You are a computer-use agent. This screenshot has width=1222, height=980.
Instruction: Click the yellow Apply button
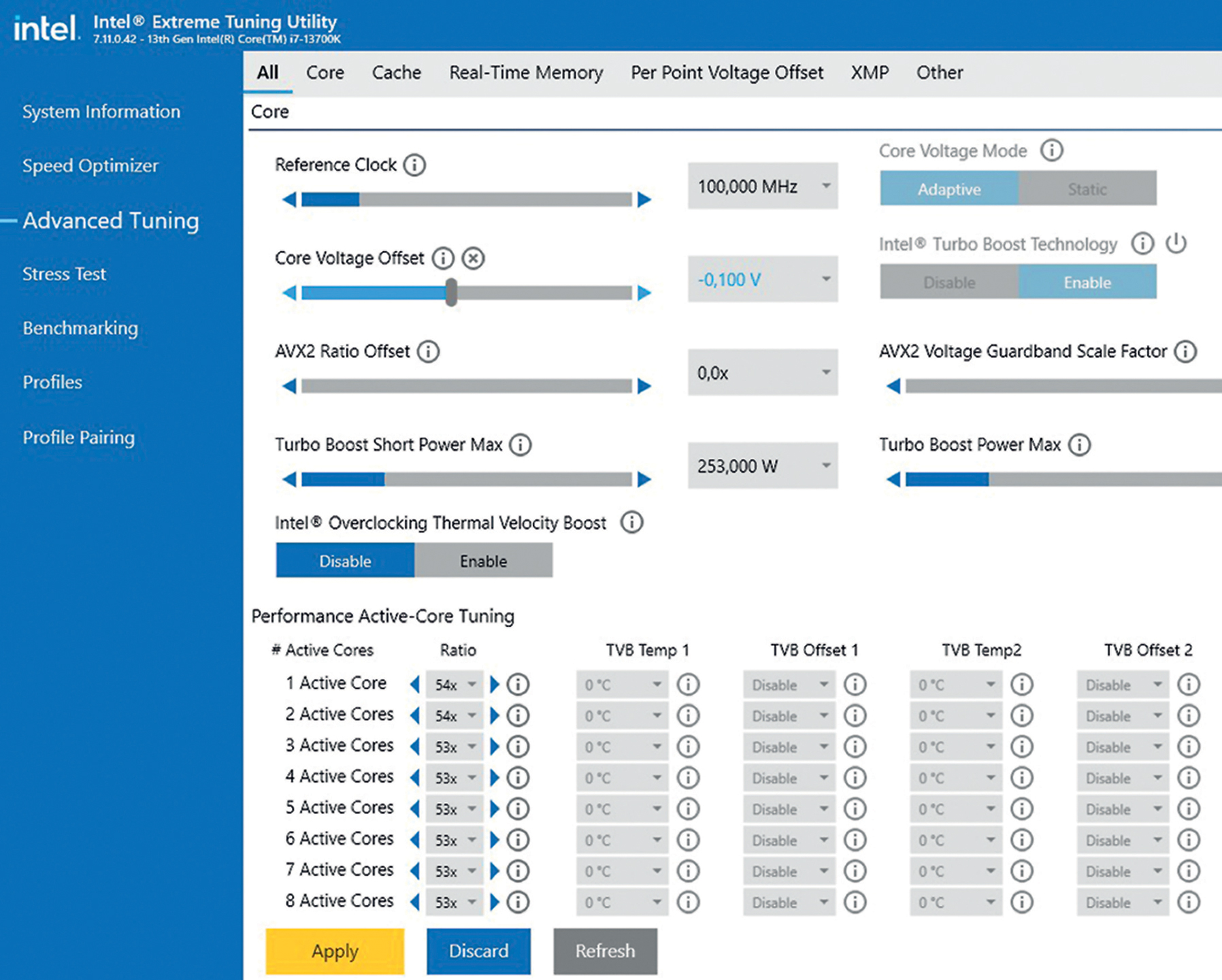(335, 951)
